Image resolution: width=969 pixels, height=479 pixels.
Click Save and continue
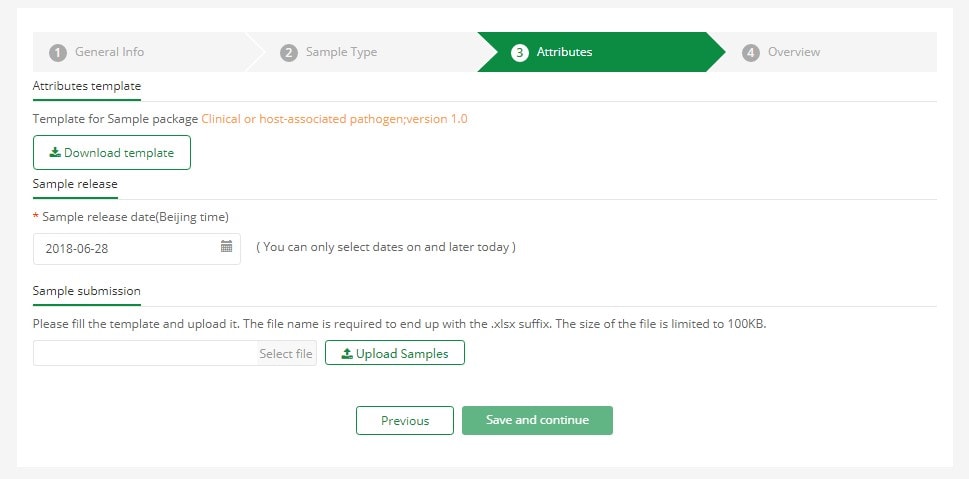coord(538,420)
